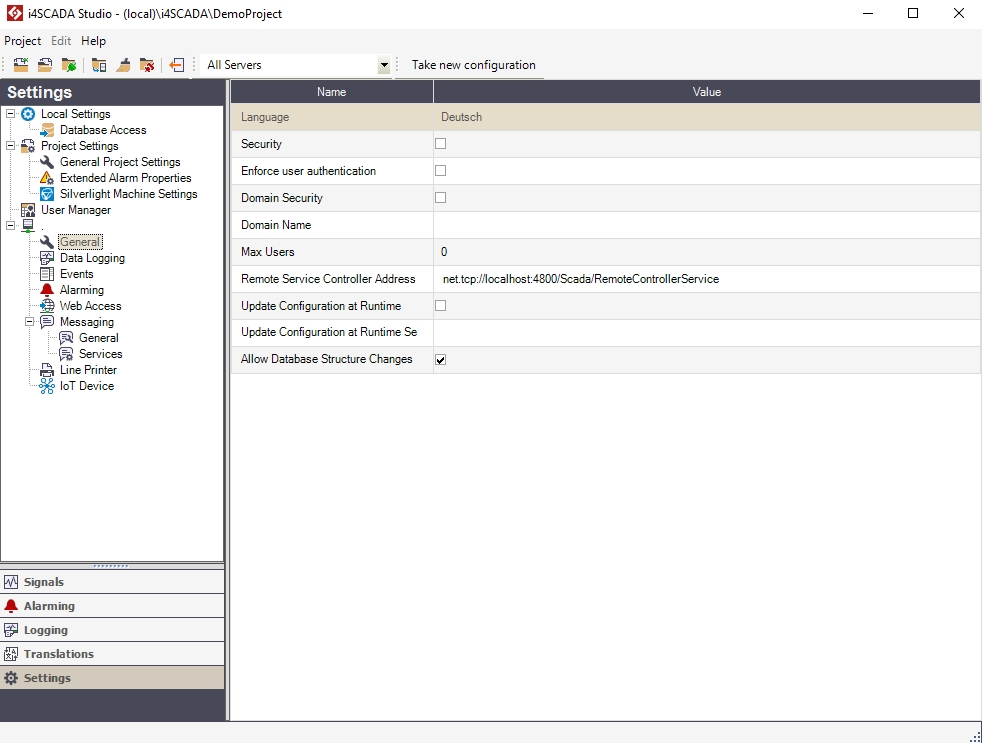Open the Help menu
982x743 pixels.
click(x=93, y=41)
